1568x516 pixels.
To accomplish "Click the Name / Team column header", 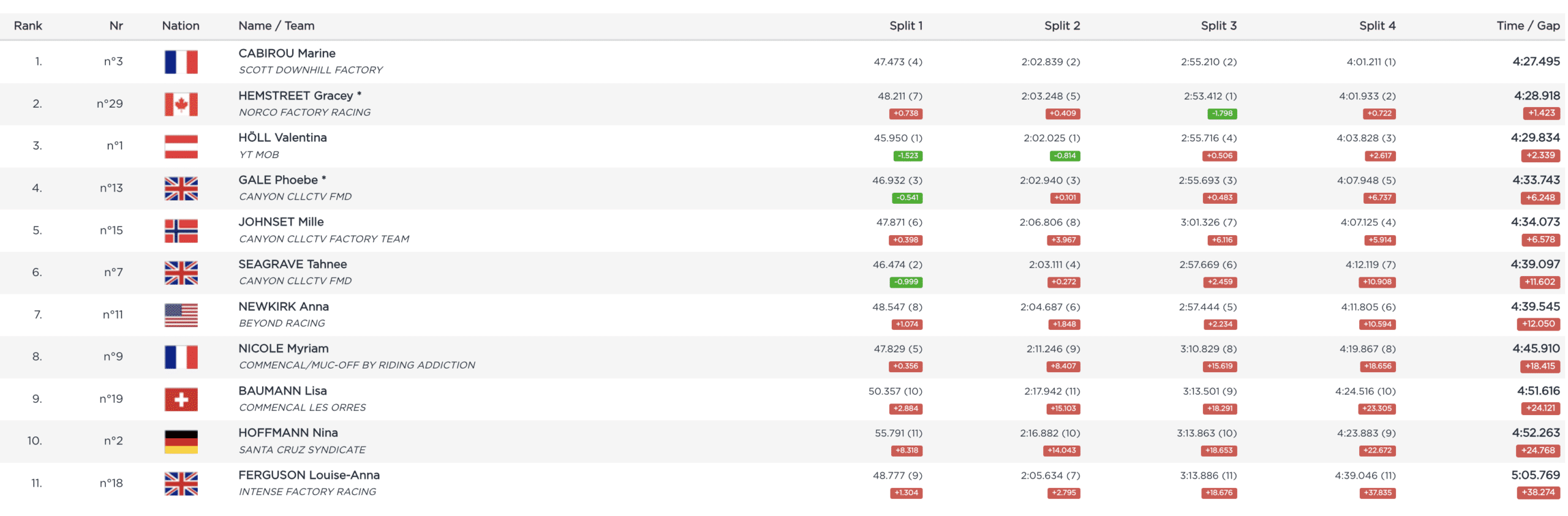I will coord(276,26).
